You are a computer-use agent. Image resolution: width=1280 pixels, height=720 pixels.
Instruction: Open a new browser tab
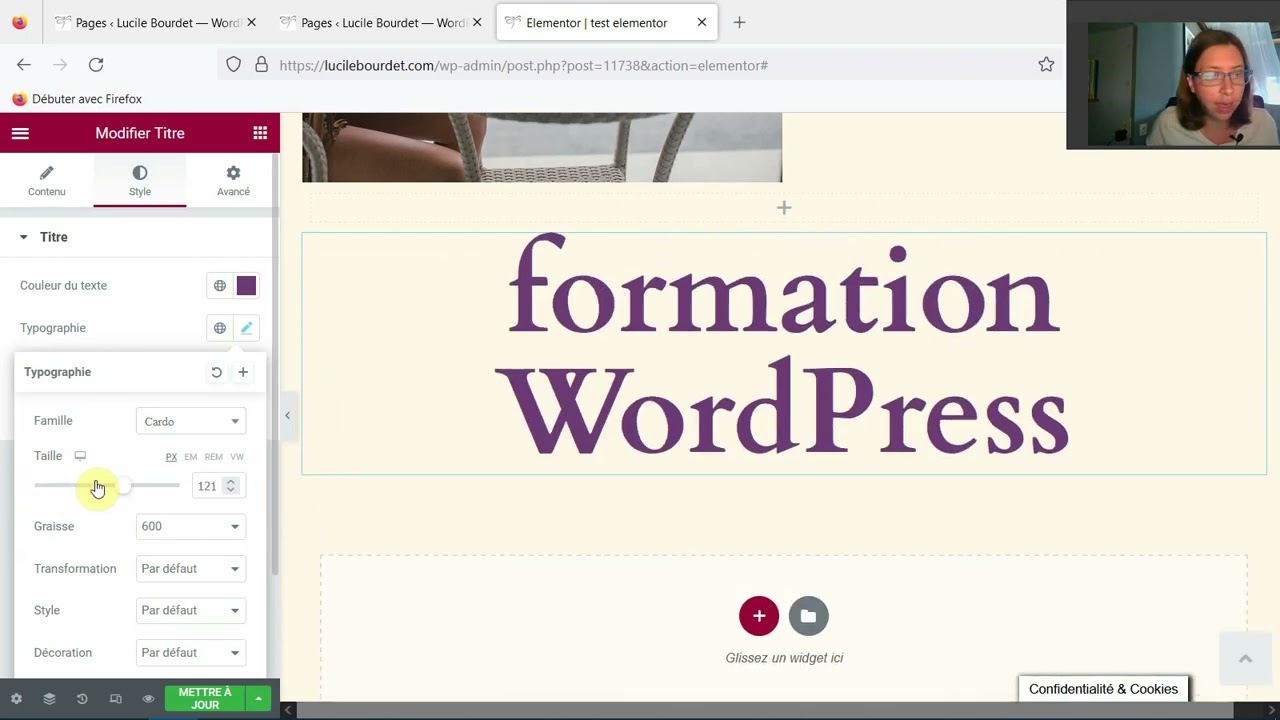(x=739, y=22)
